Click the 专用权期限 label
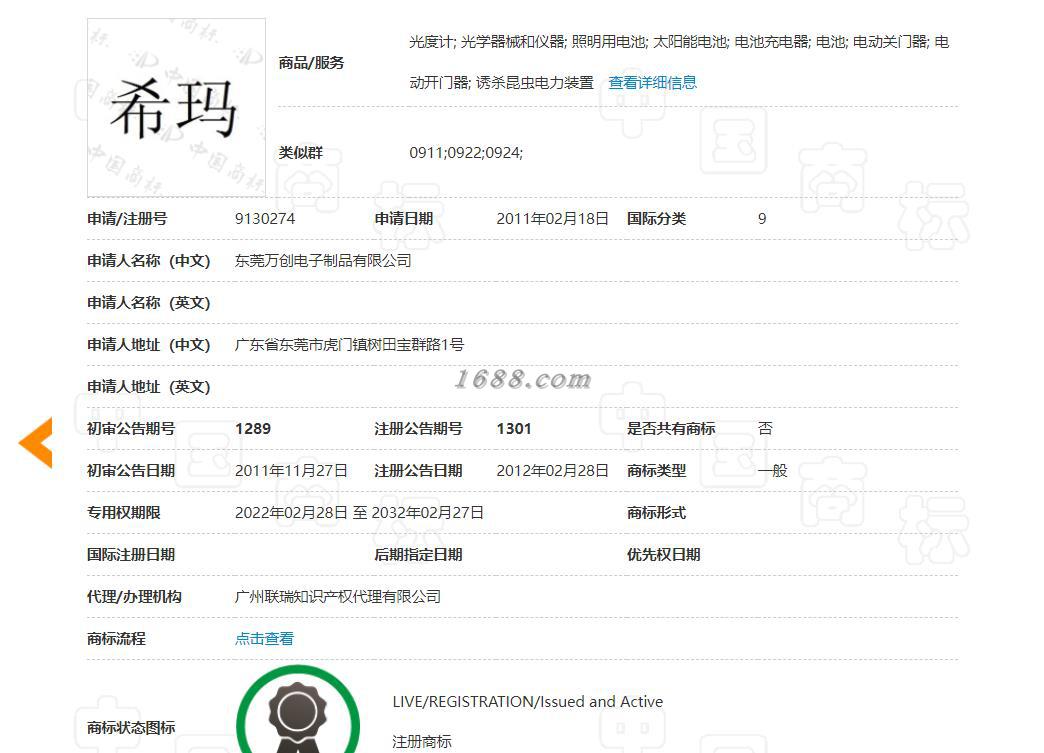Viewport: 1044px width, 753px height. click(124, 513)
